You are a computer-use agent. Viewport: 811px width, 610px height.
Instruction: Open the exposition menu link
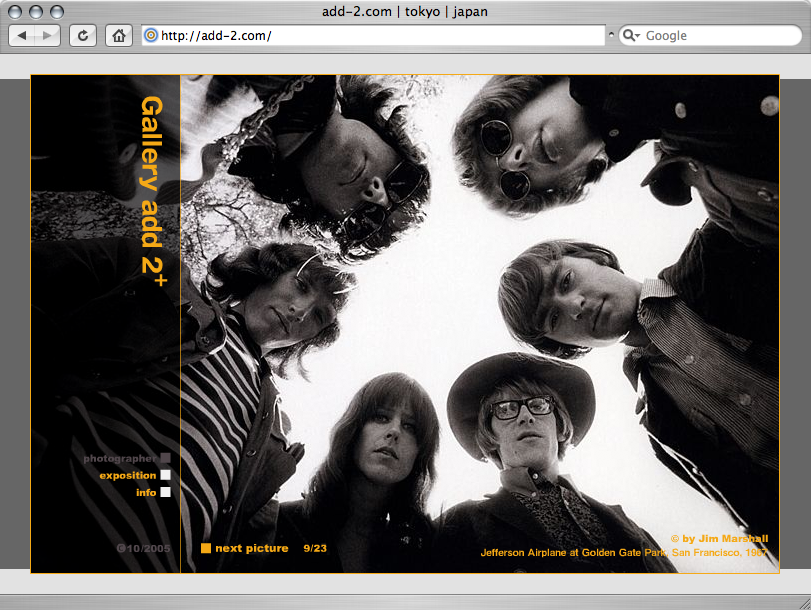coord(128,475)
